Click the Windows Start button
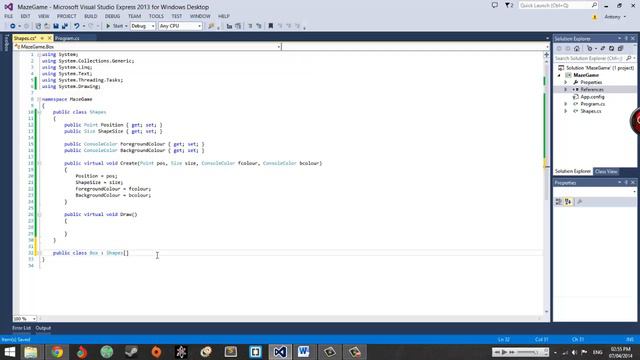This screenshot has width=640, height=360. pos(9,352)
